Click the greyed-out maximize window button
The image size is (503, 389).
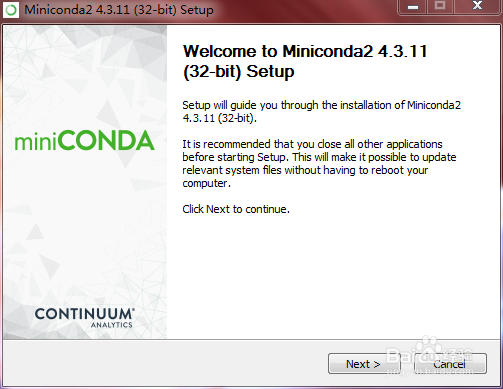click(440, 7)
